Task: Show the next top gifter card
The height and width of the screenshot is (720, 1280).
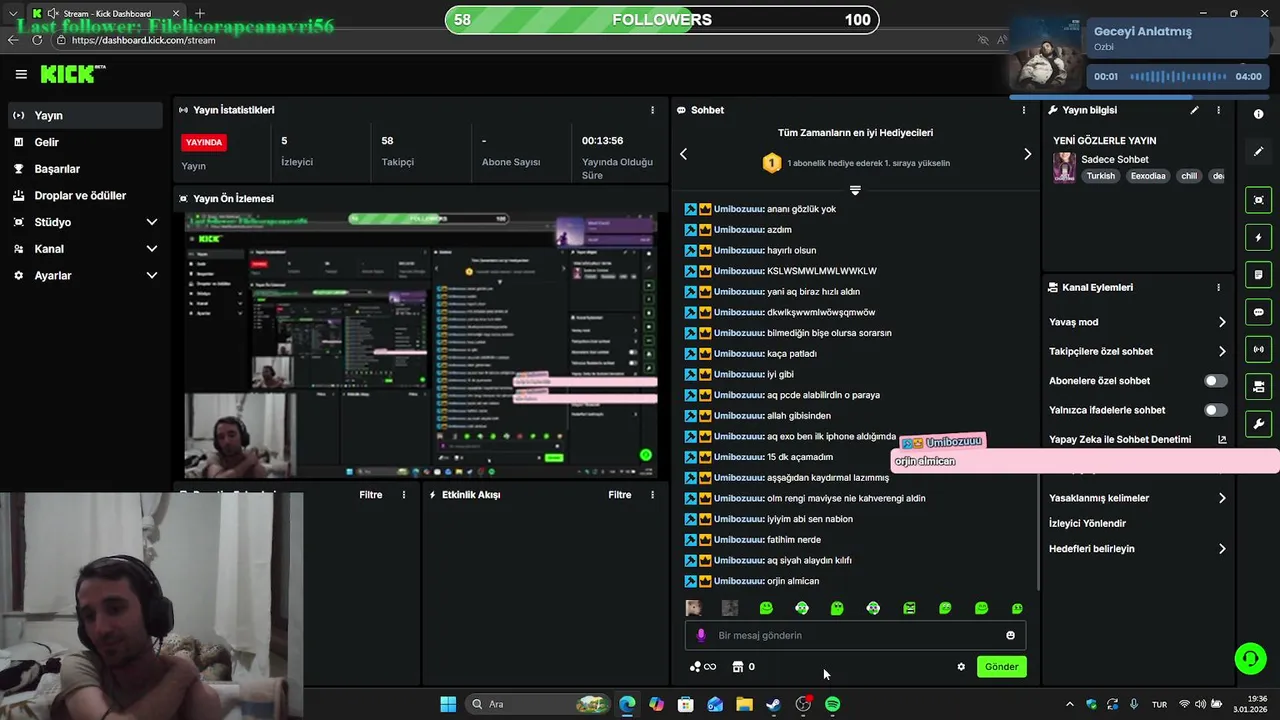Action: (x=1027, y=154)
